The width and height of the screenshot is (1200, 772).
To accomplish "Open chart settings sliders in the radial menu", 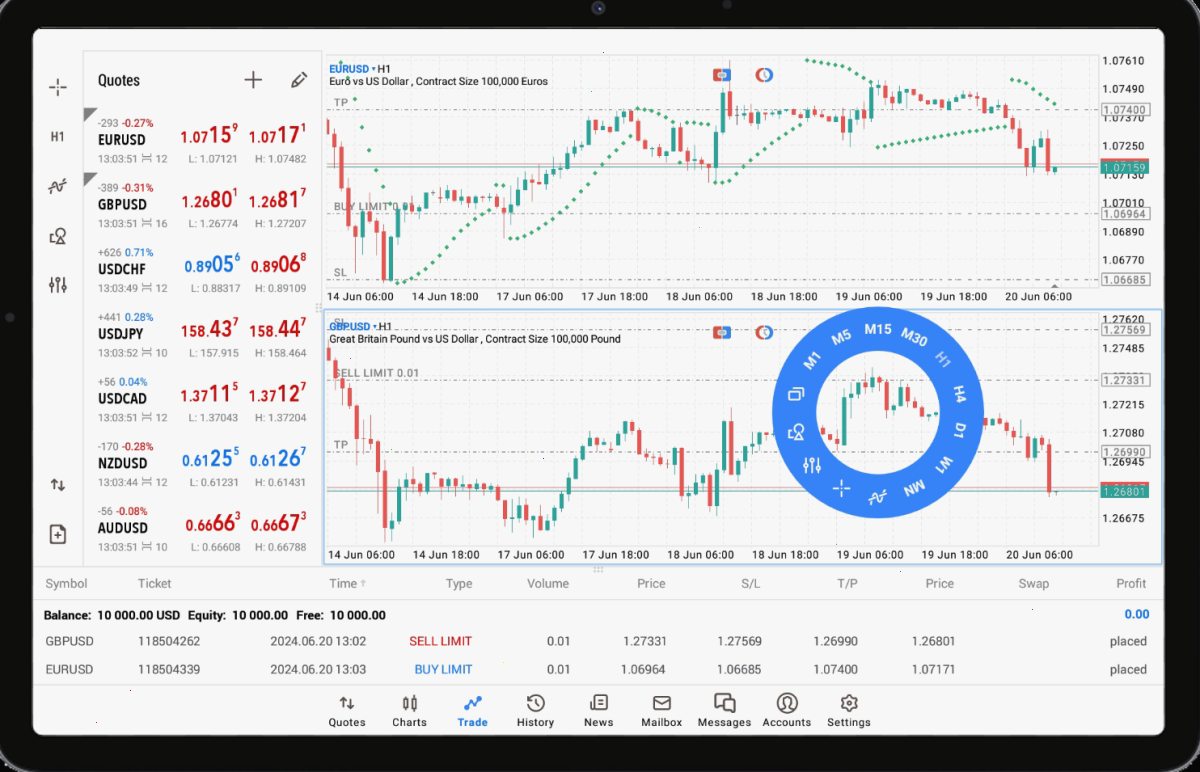I will pyautogui.click(x=812, y=465).
